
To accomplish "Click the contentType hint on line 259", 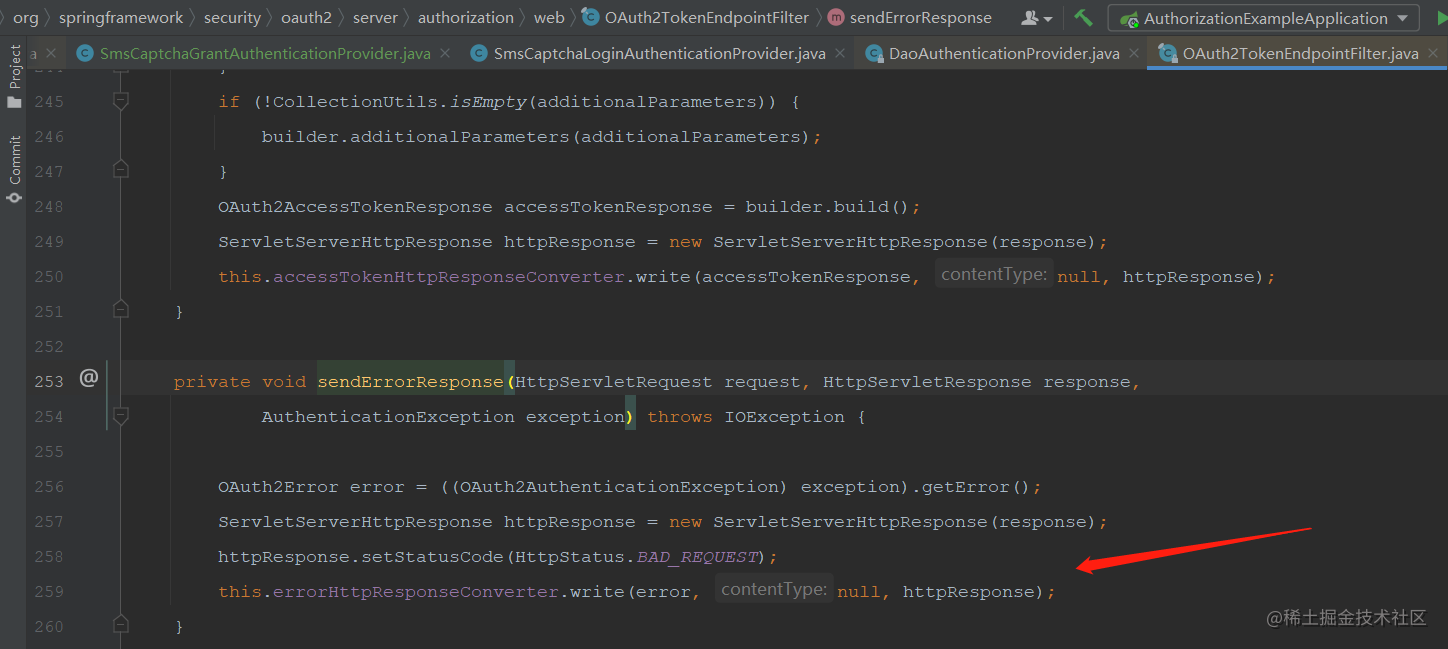I will coord(774,590).
